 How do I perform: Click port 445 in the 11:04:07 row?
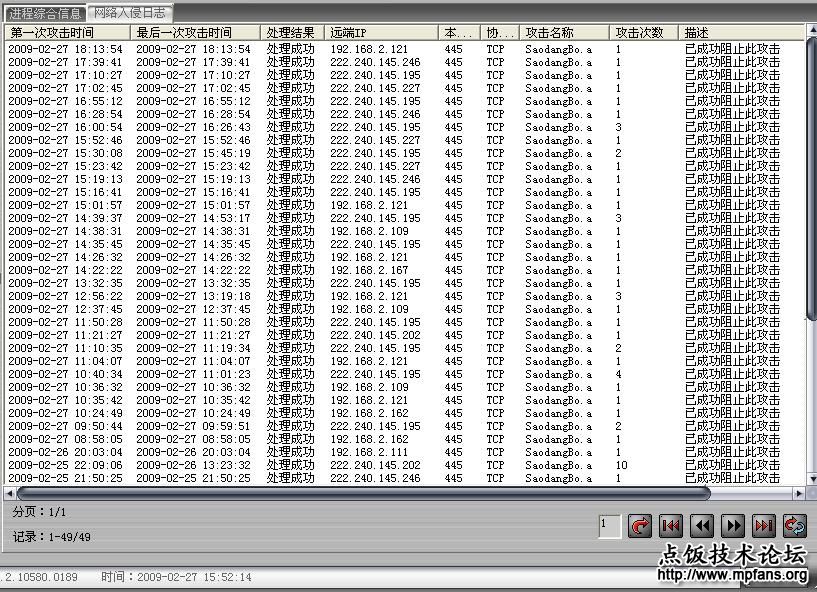pyautogui.click(x=453, y=361)
